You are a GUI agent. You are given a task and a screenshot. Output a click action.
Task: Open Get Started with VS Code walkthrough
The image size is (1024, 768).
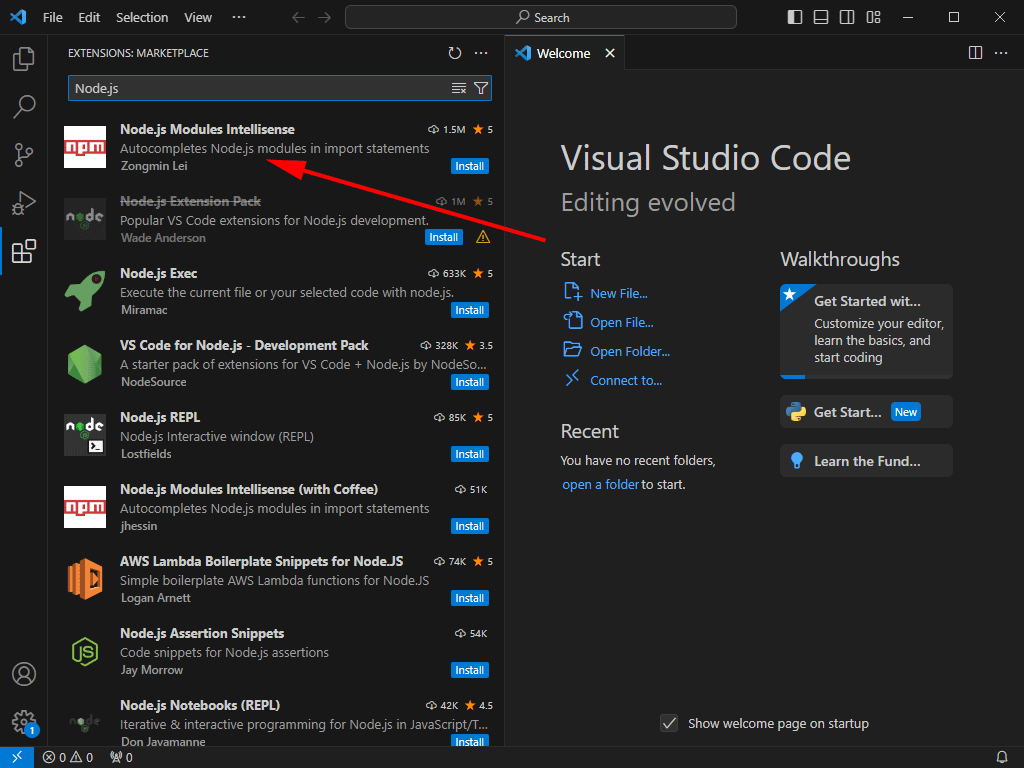[866, 331]
